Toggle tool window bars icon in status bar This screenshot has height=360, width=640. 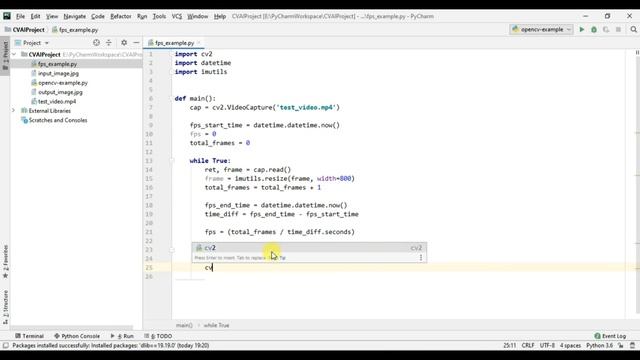pyautogui.click(x=5, y=345)
